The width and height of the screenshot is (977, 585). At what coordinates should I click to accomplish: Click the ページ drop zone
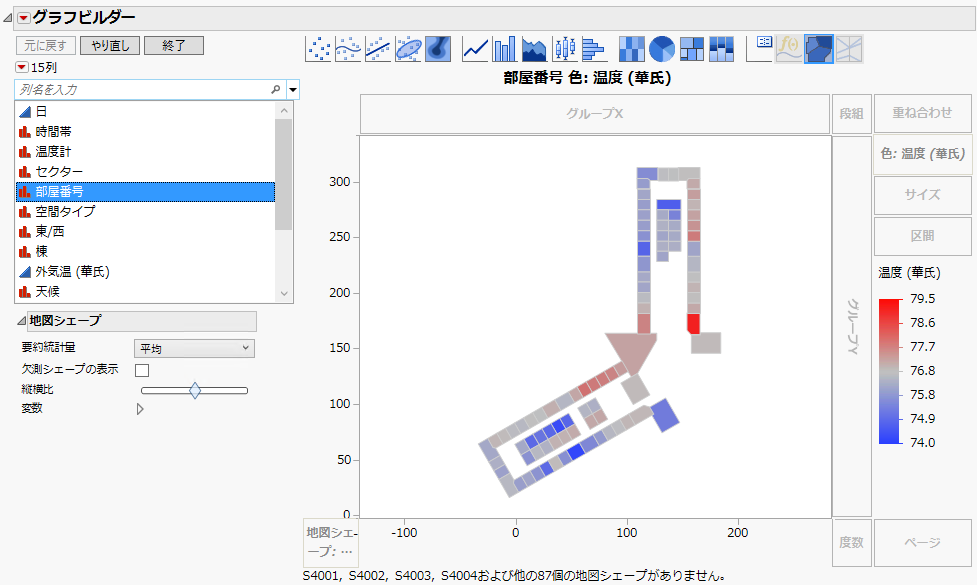pos(922,543)
